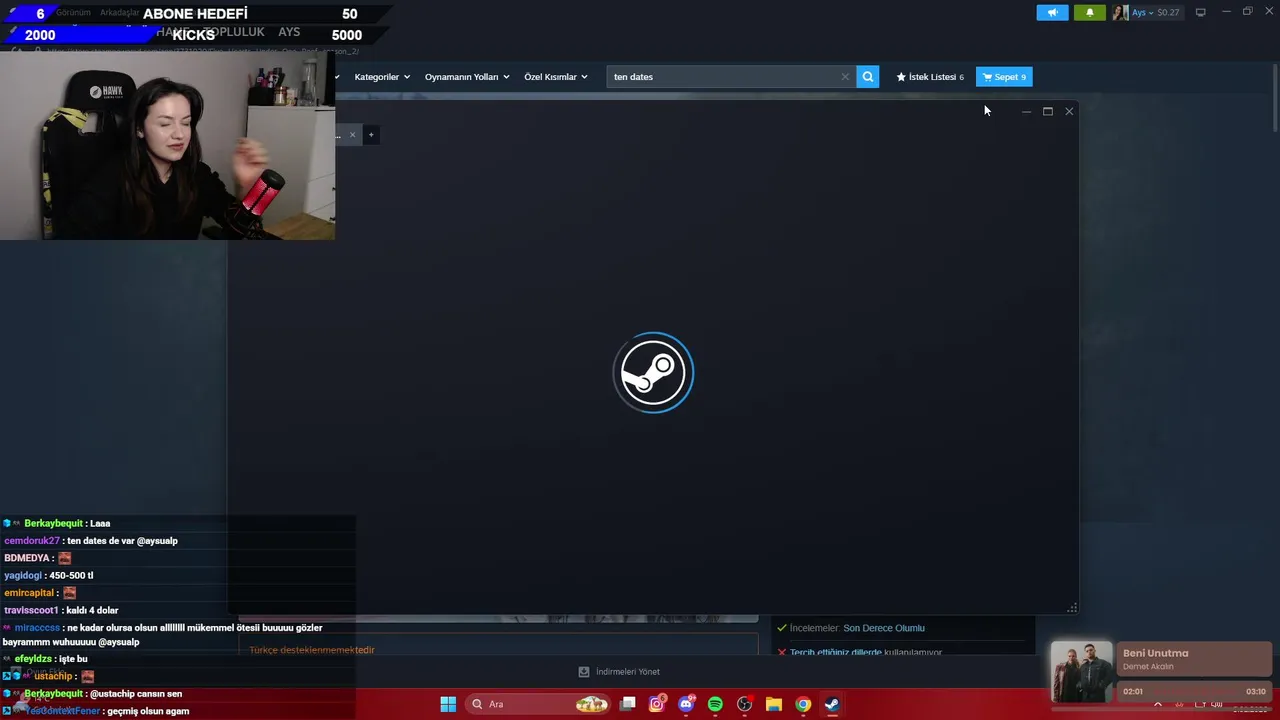The image size is (1280, 720).
Task: Click Steam icon in taskbar
Action: click(832, 704)
